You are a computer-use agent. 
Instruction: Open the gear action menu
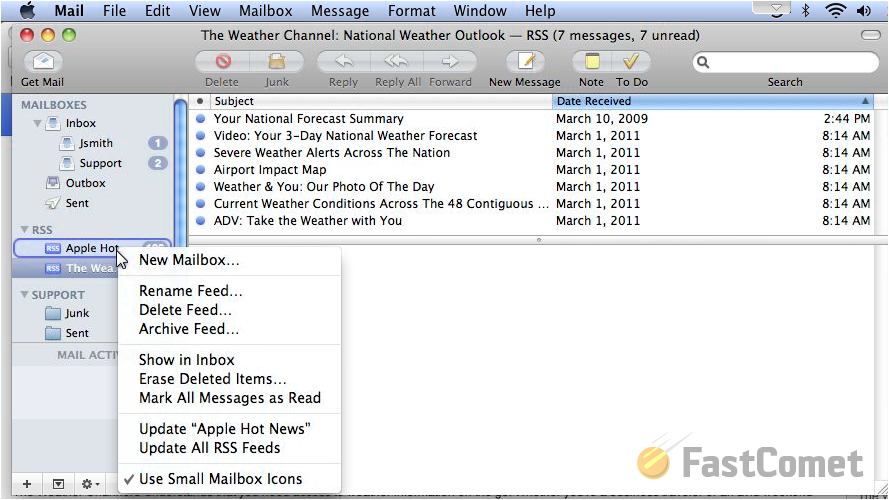click(x=90, y=484)
